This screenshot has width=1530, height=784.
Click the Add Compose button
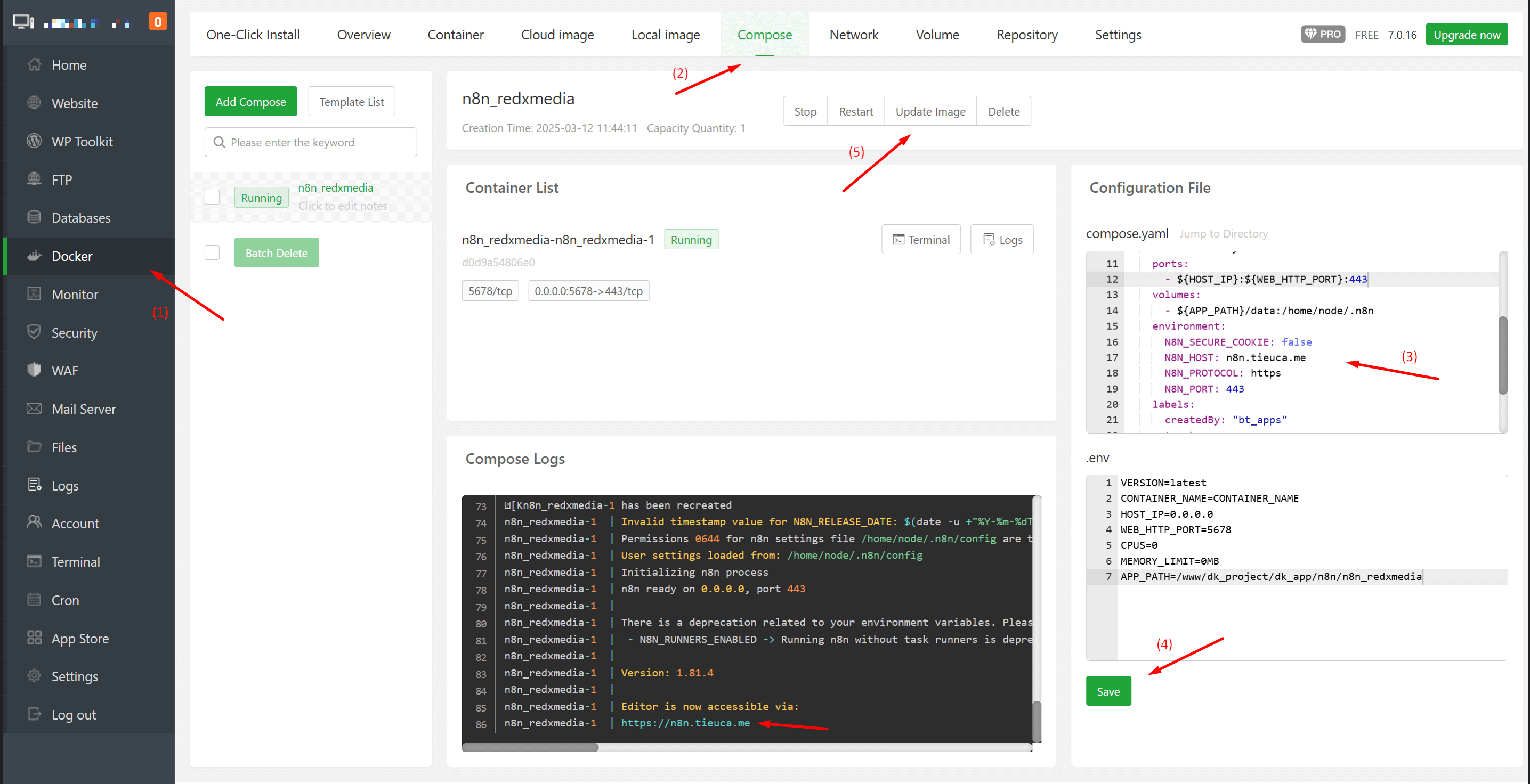[250, 102]
